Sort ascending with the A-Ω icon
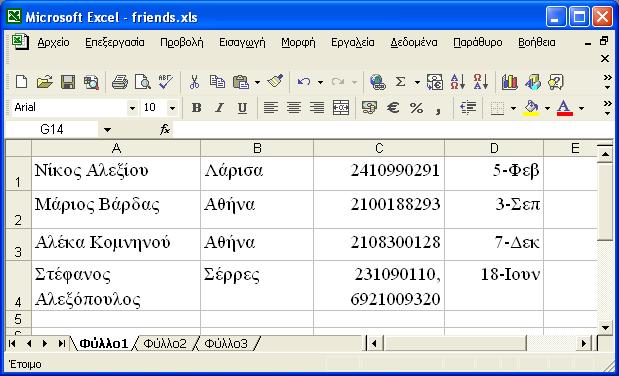619x376 pixels. [458, 82]
